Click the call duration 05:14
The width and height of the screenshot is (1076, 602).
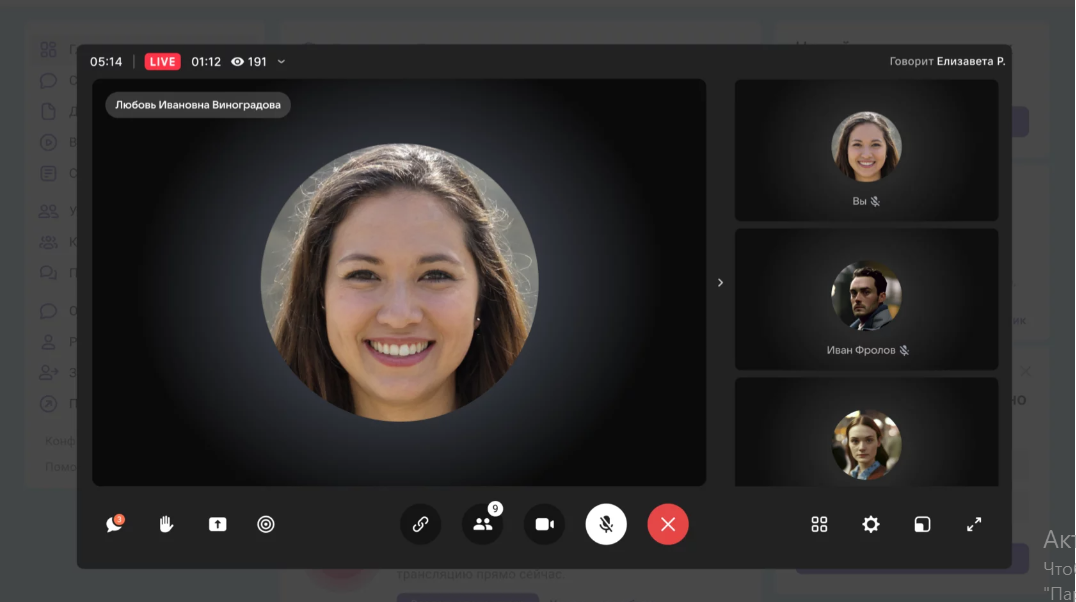(x=106, y=62)
